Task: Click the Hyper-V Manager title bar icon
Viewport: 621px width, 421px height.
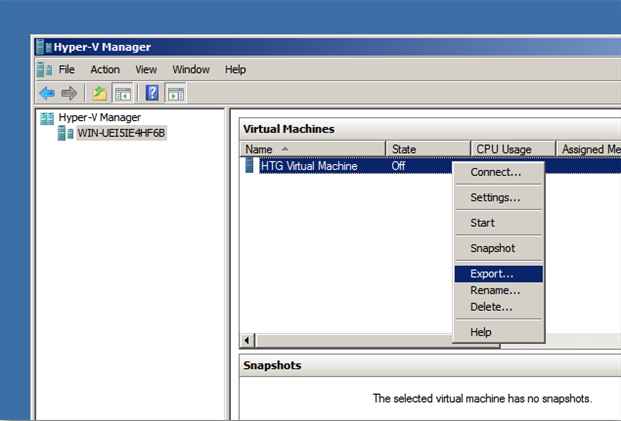Action: [44, 47]
